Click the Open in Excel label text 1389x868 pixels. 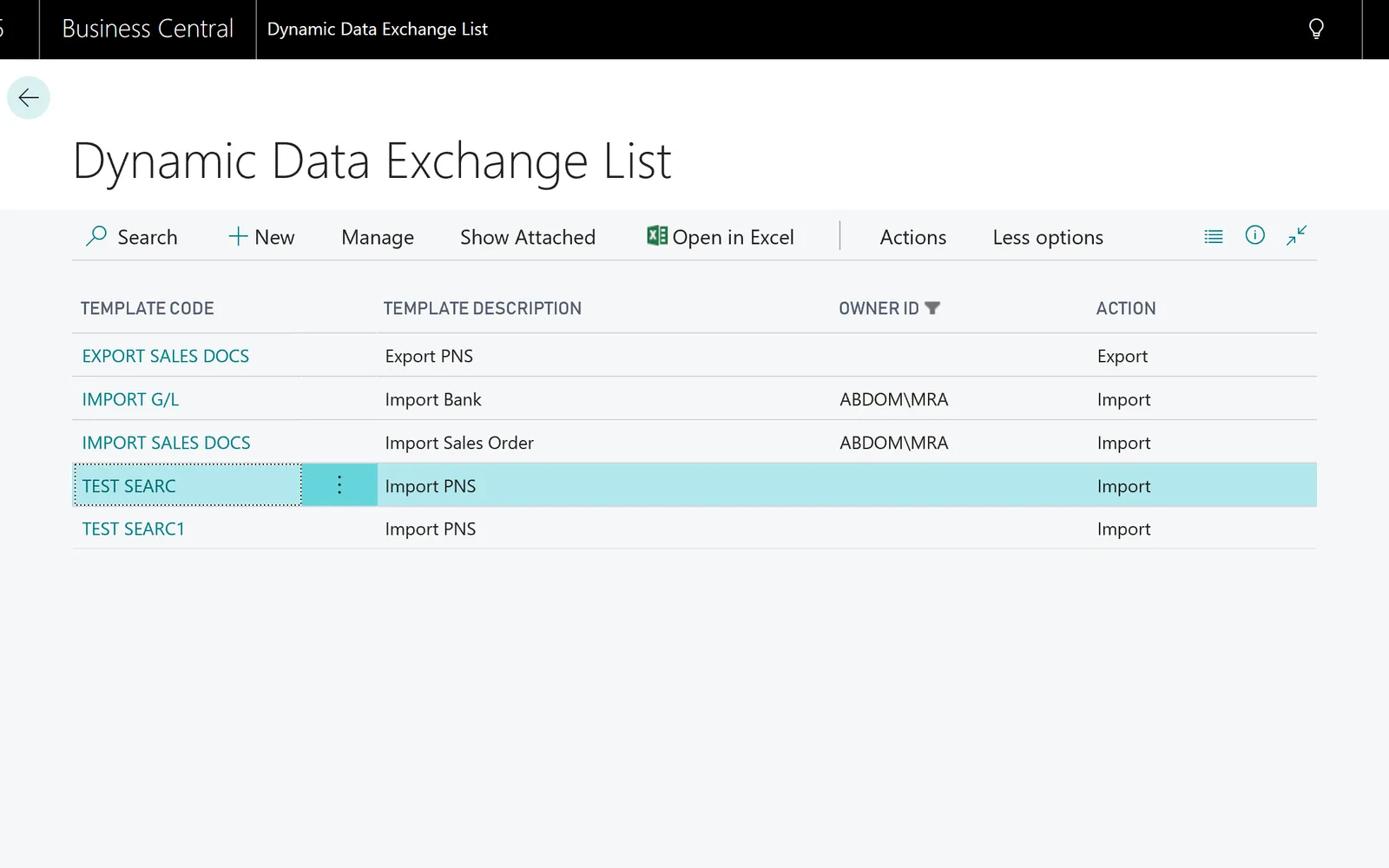pos(733,237)
